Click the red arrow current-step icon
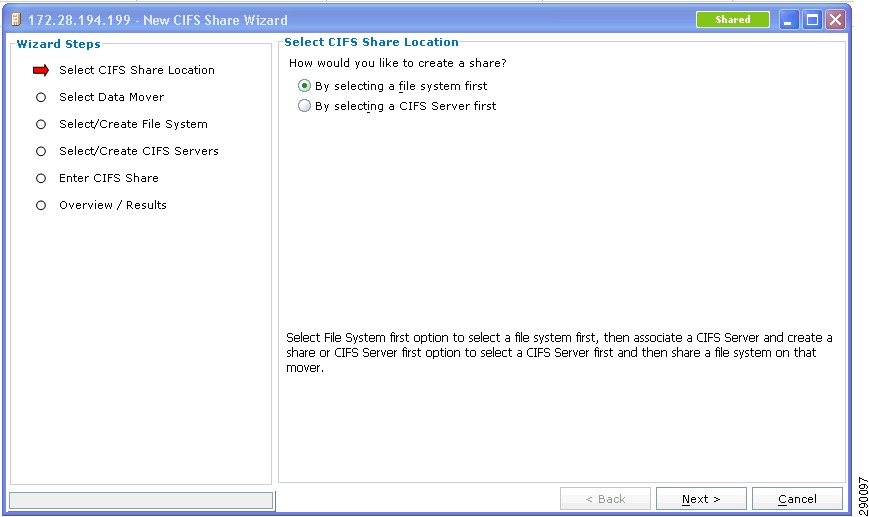 click(41, 70)
